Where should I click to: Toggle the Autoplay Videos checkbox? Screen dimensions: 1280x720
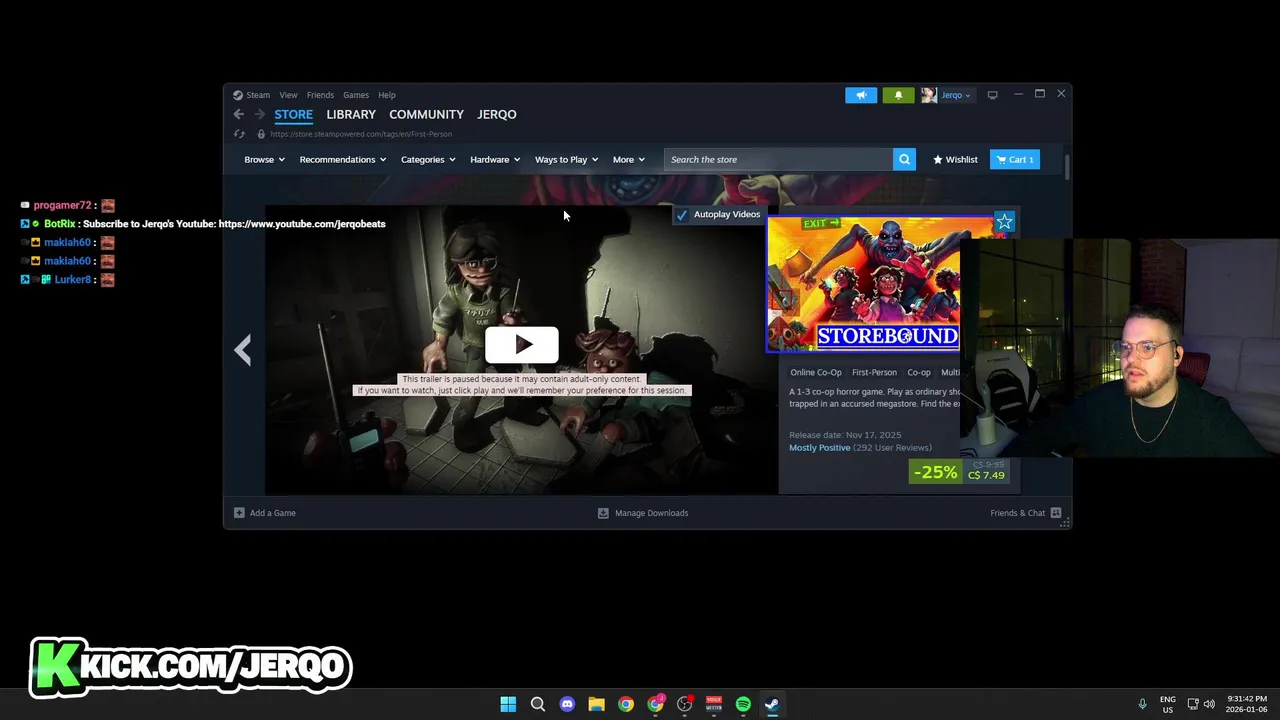[682, 215]
